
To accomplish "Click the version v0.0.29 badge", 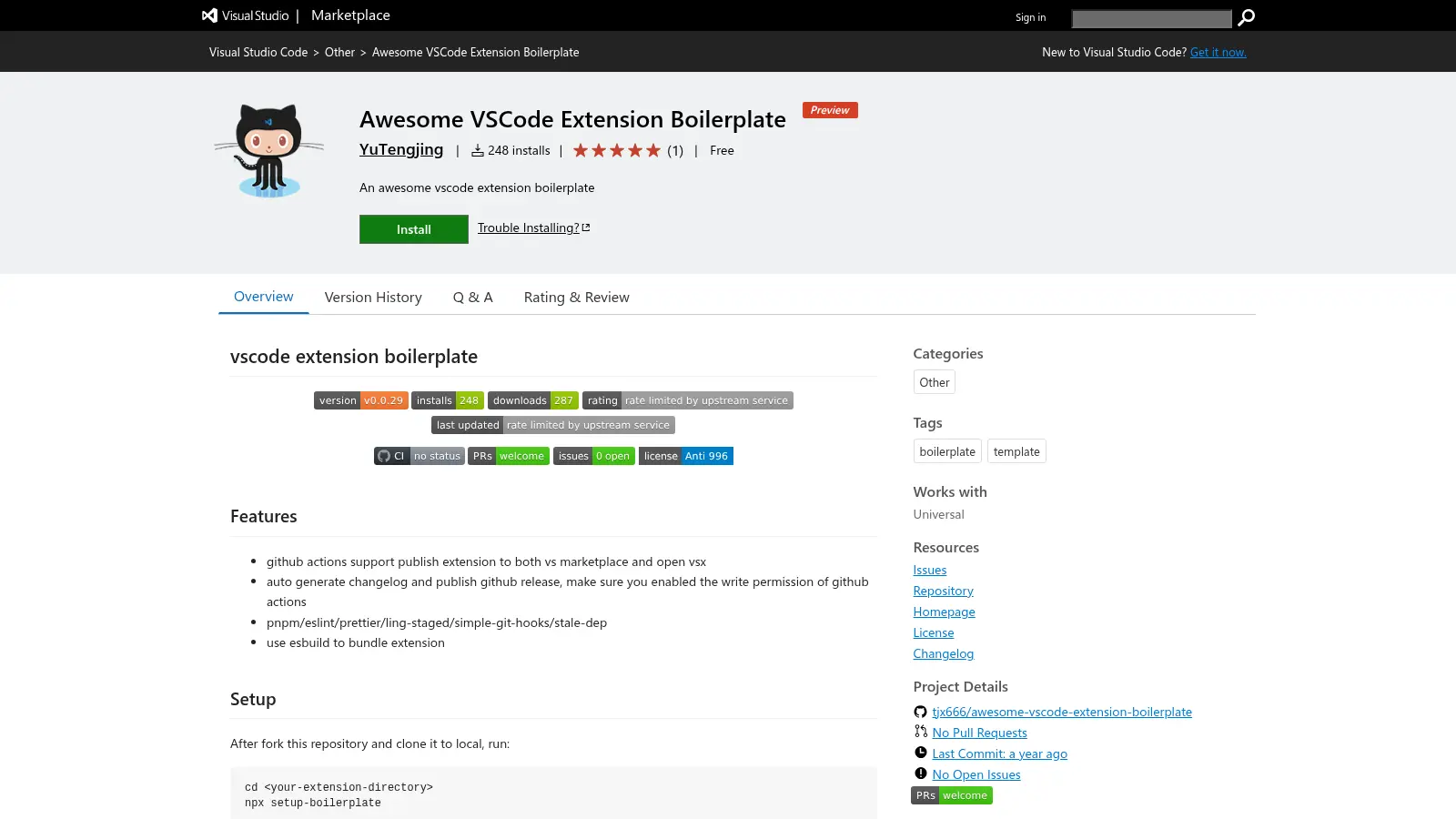I will point(360,400).
